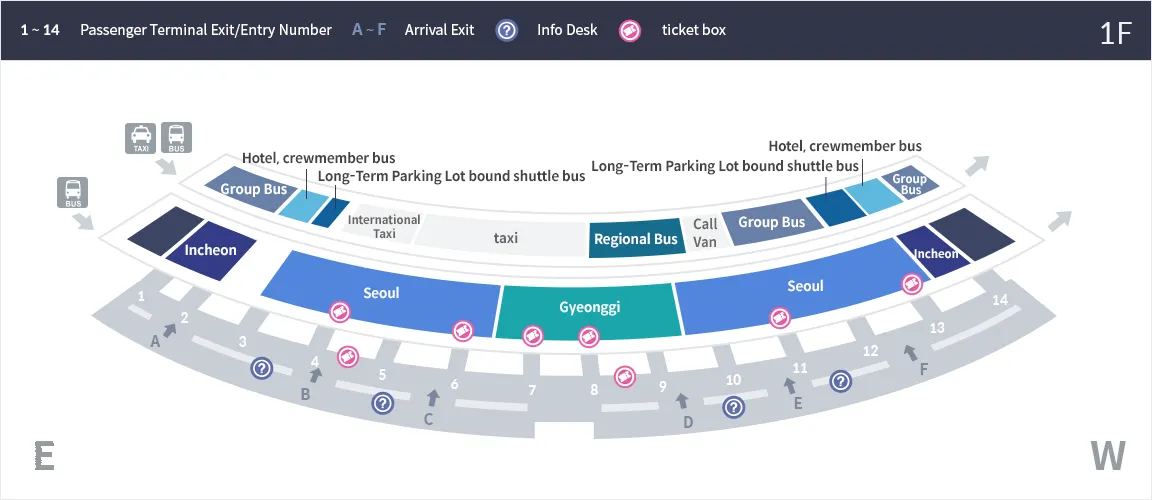Select the International Taxi zone

[382, 226]
